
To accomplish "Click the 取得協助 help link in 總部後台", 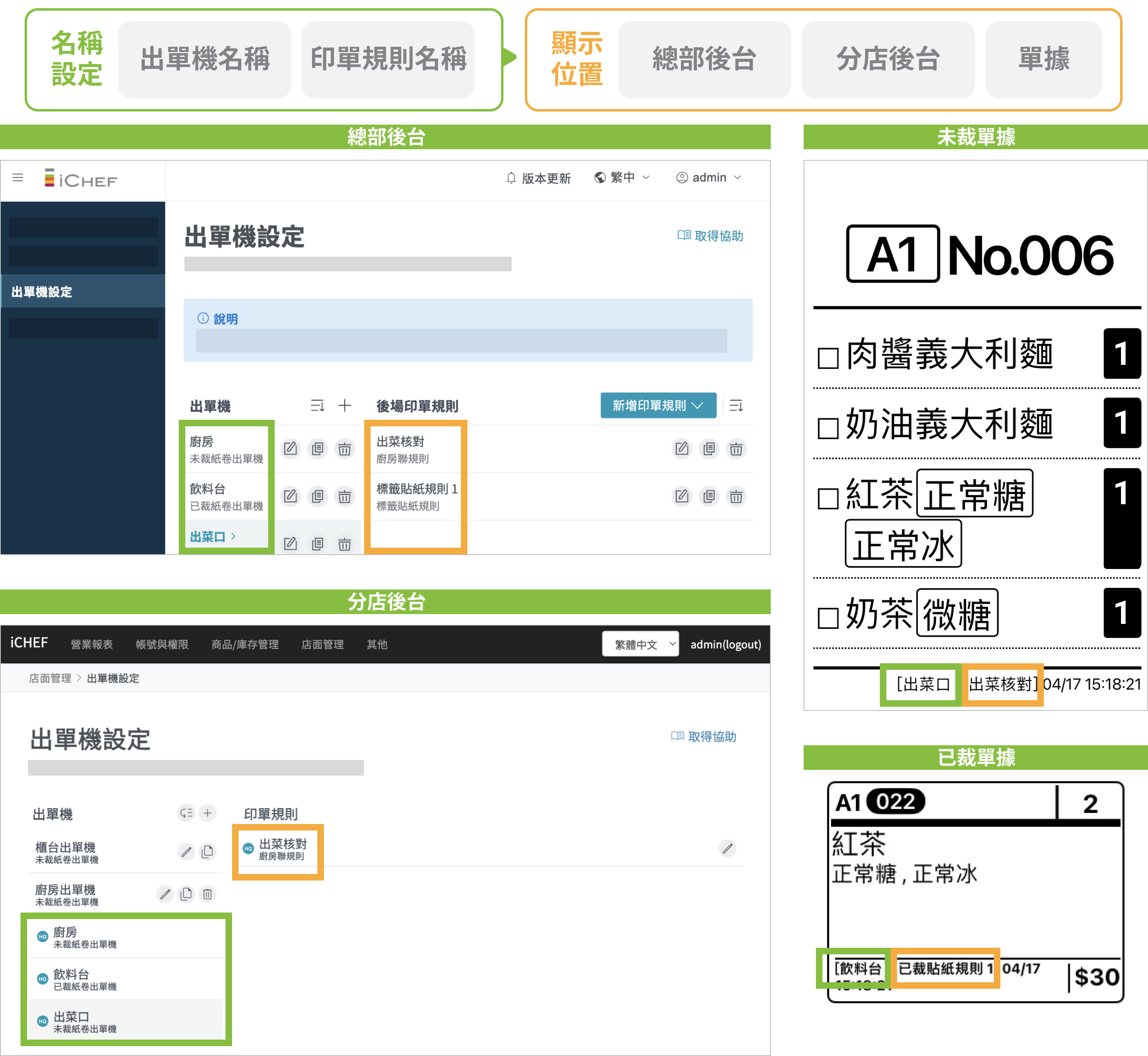I will tap(710, 236).
